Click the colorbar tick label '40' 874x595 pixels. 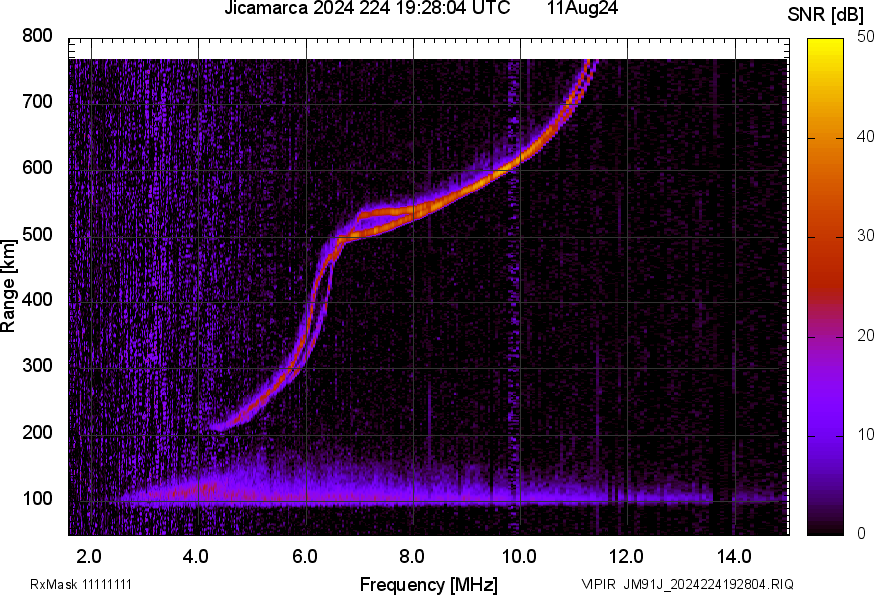(x=865, y=136)
